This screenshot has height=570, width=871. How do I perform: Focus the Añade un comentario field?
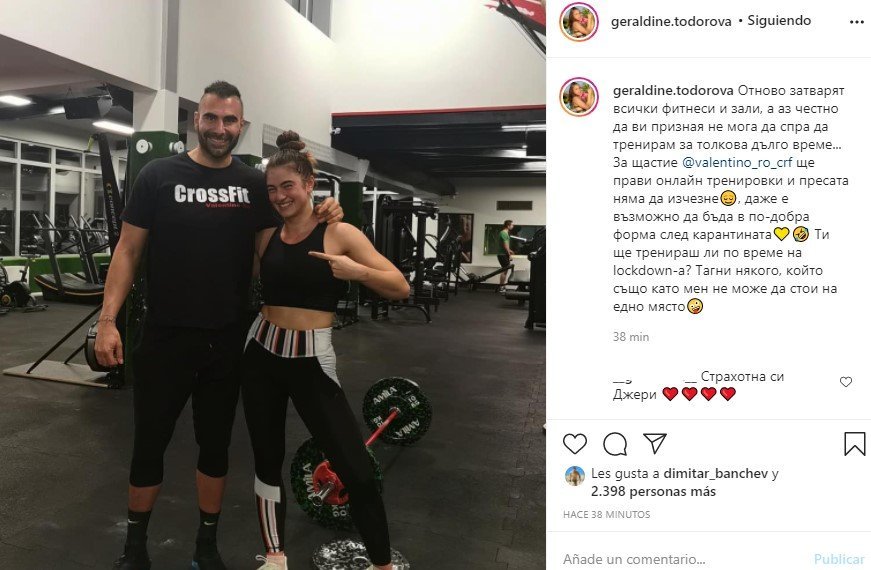(683, 558)
